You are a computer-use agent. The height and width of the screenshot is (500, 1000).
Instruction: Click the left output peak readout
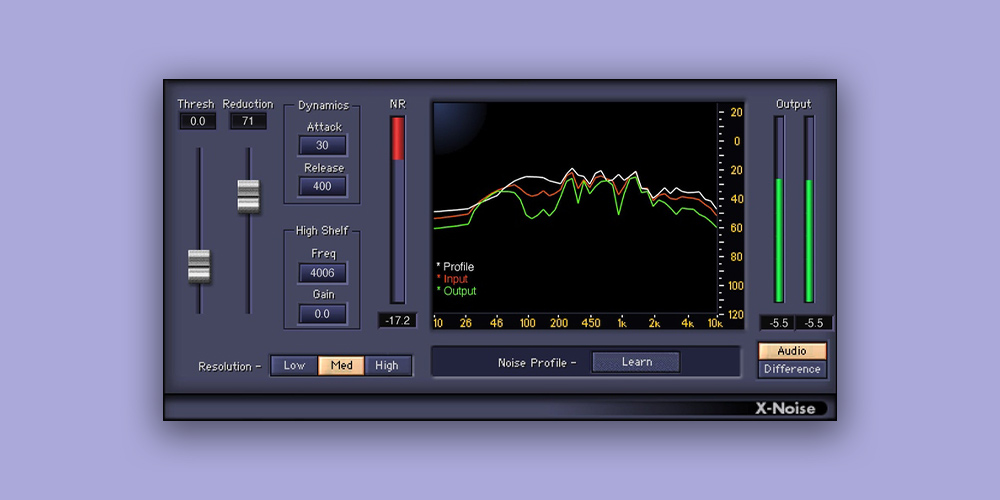coord(778,323)
